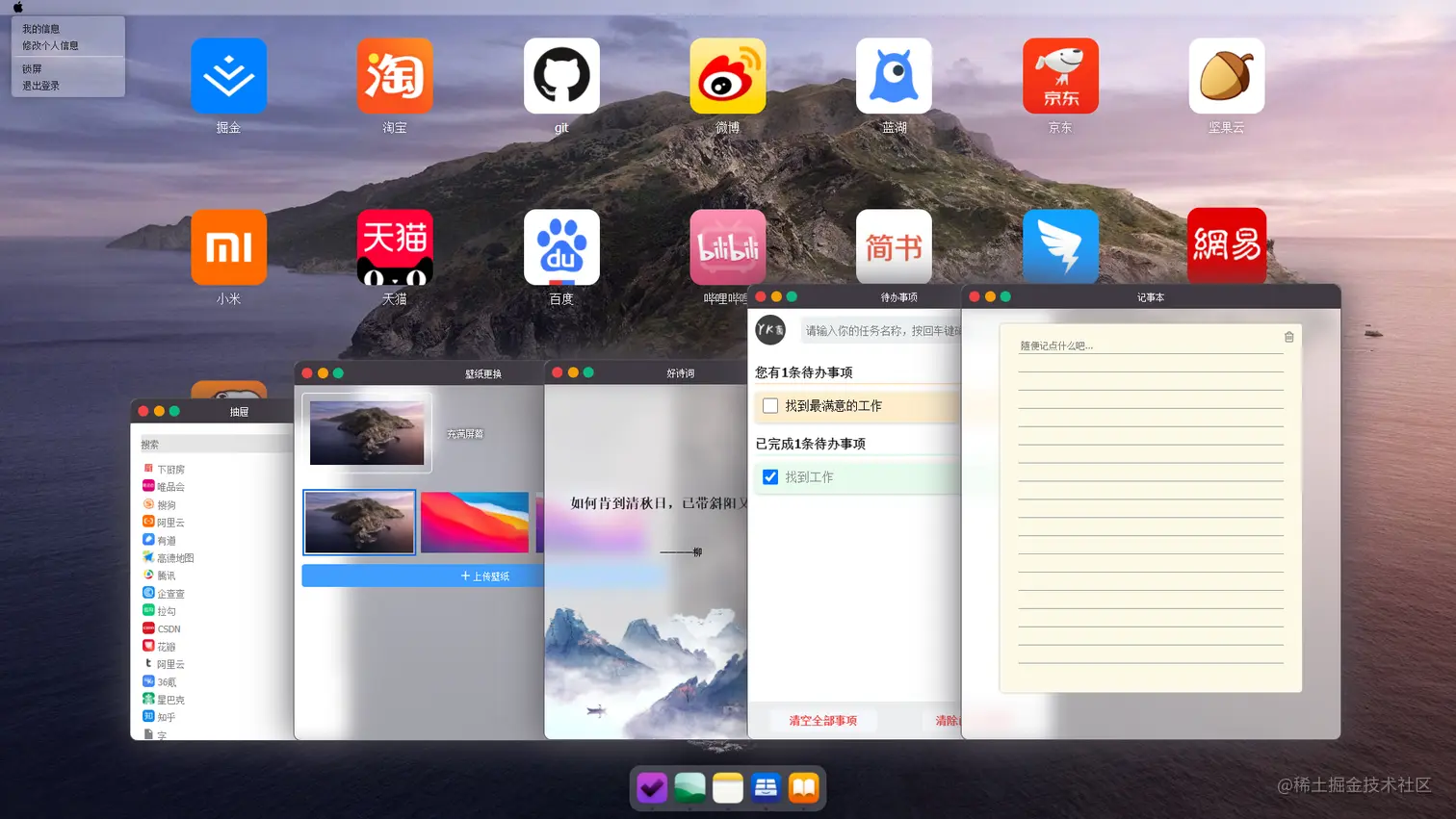Screen dimensions: 1456x819
Task: Open the 坚果云 acorn icon
Action: click(1227, 76)
